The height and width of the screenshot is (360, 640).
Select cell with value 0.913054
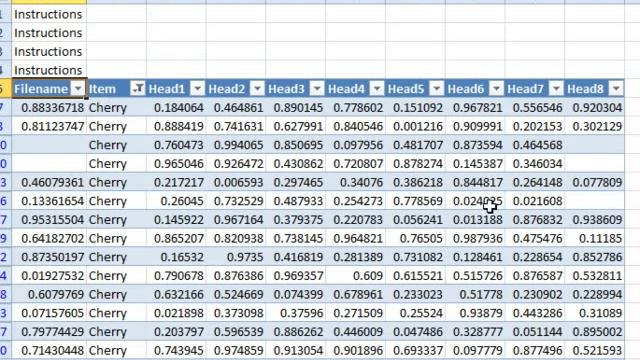(x=296, y=350)
